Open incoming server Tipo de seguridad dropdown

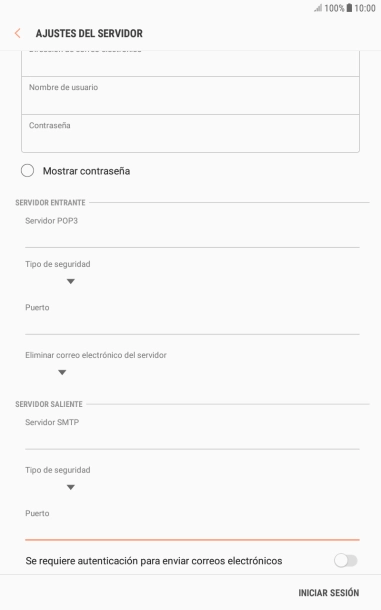click(x=70, y=281)
